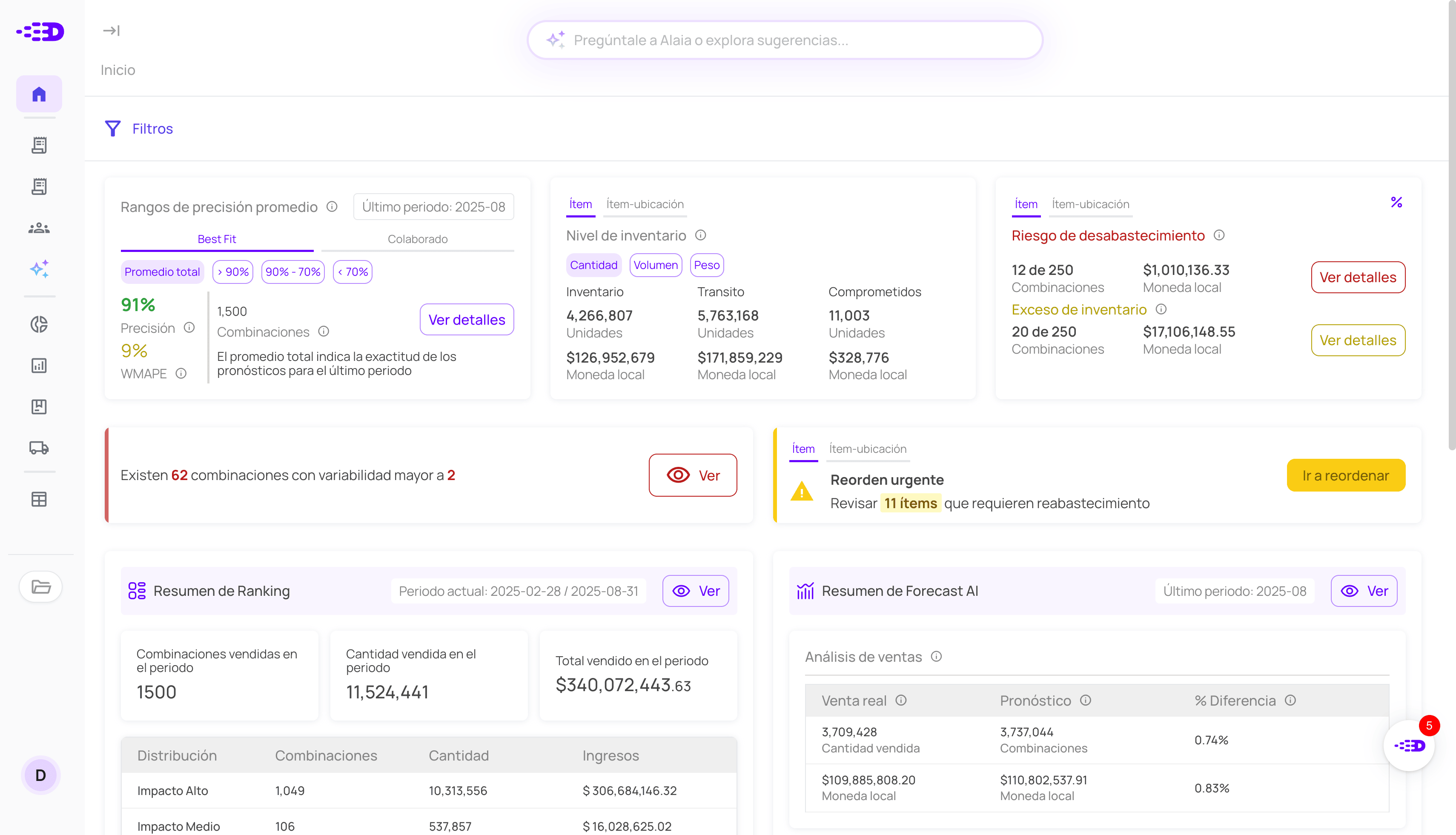Select the Volumen chip in inventory card

(655, 265)
